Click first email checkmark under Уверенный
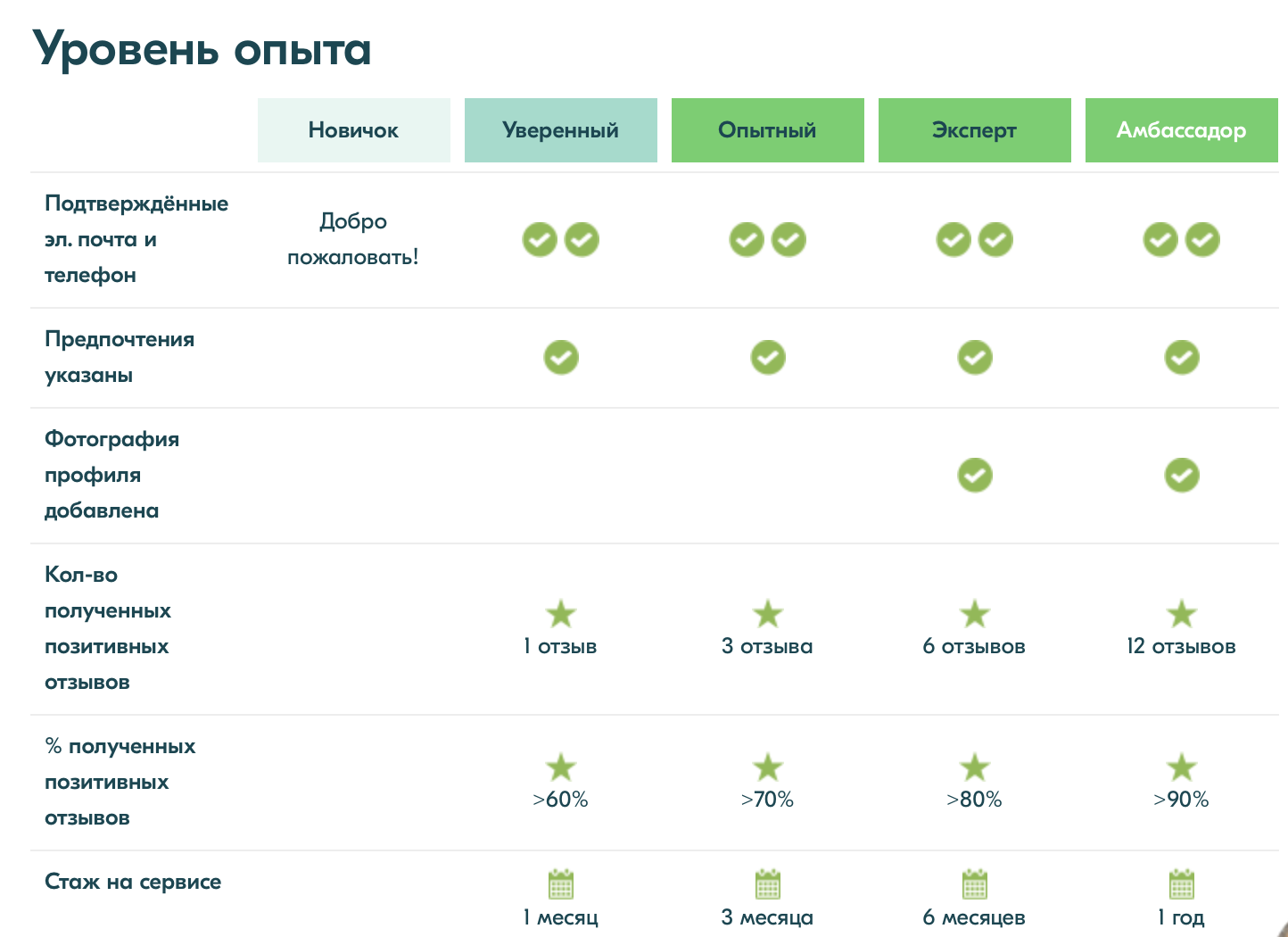Screen dimensions: 1288x937 tap(540, 240)
